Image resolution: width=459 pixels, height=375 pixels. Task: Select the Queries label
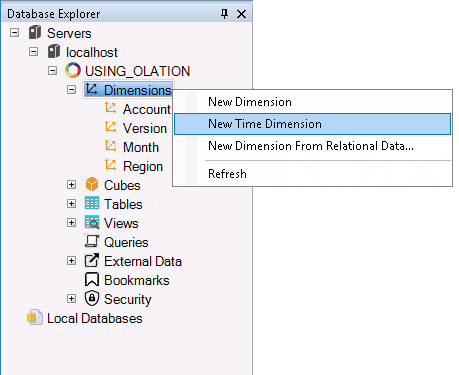click(x=126, y=242)
